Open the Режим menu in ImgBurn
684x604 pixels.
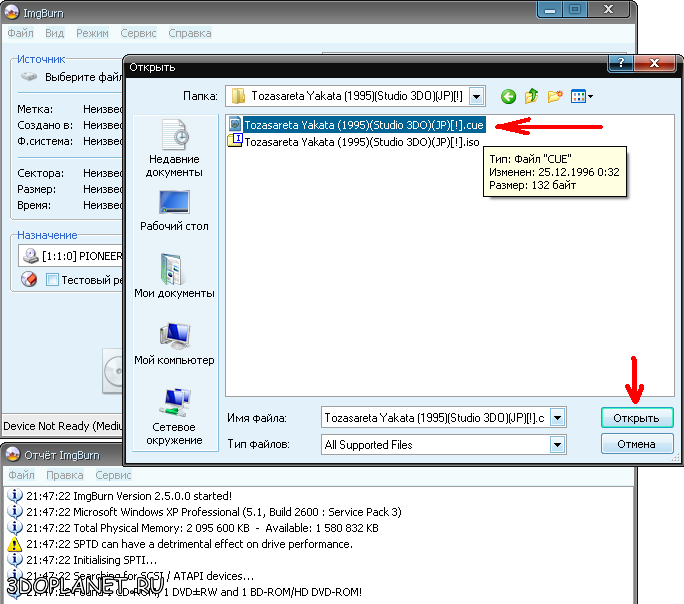click(x=92, y=33)
